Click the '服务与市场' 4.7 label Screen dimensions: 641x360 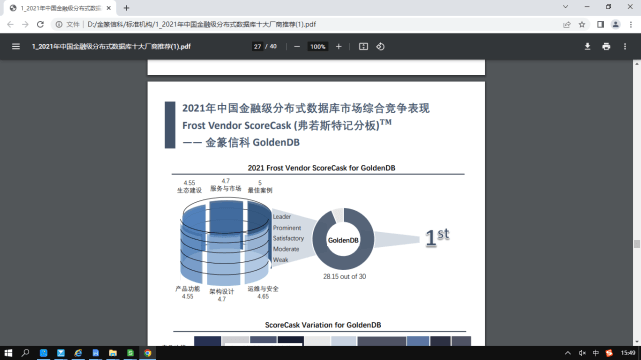tap(226, 185)
